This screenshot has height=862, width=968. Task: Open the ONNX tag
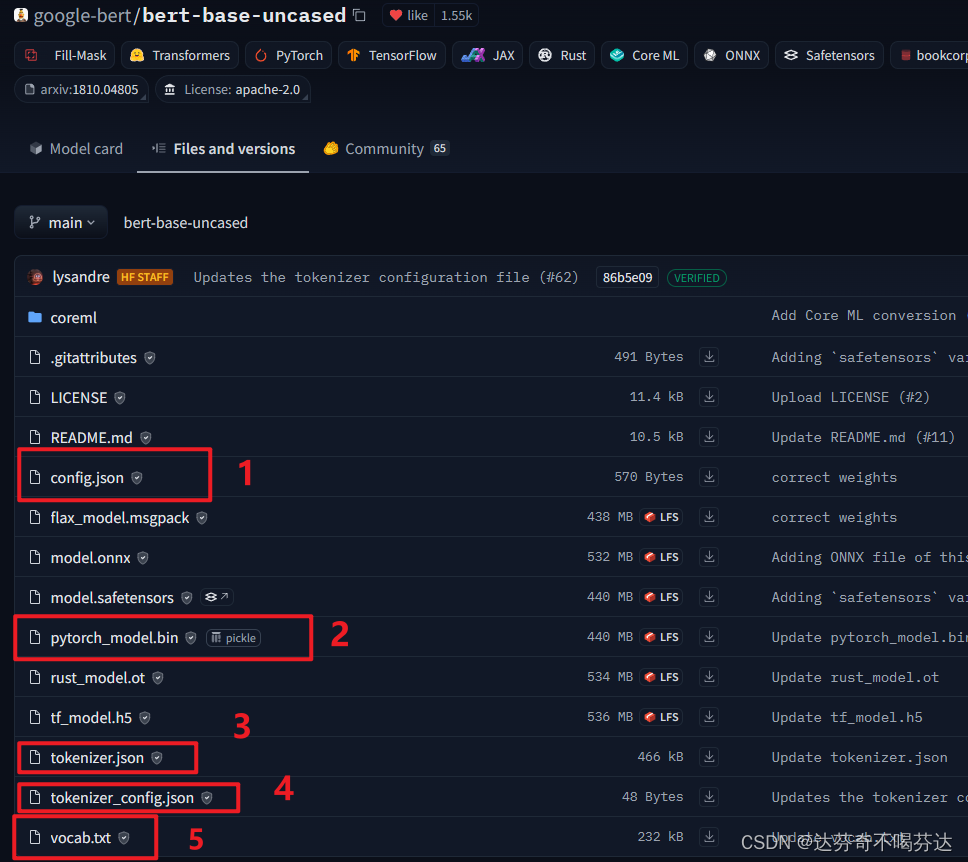point(731,56)
